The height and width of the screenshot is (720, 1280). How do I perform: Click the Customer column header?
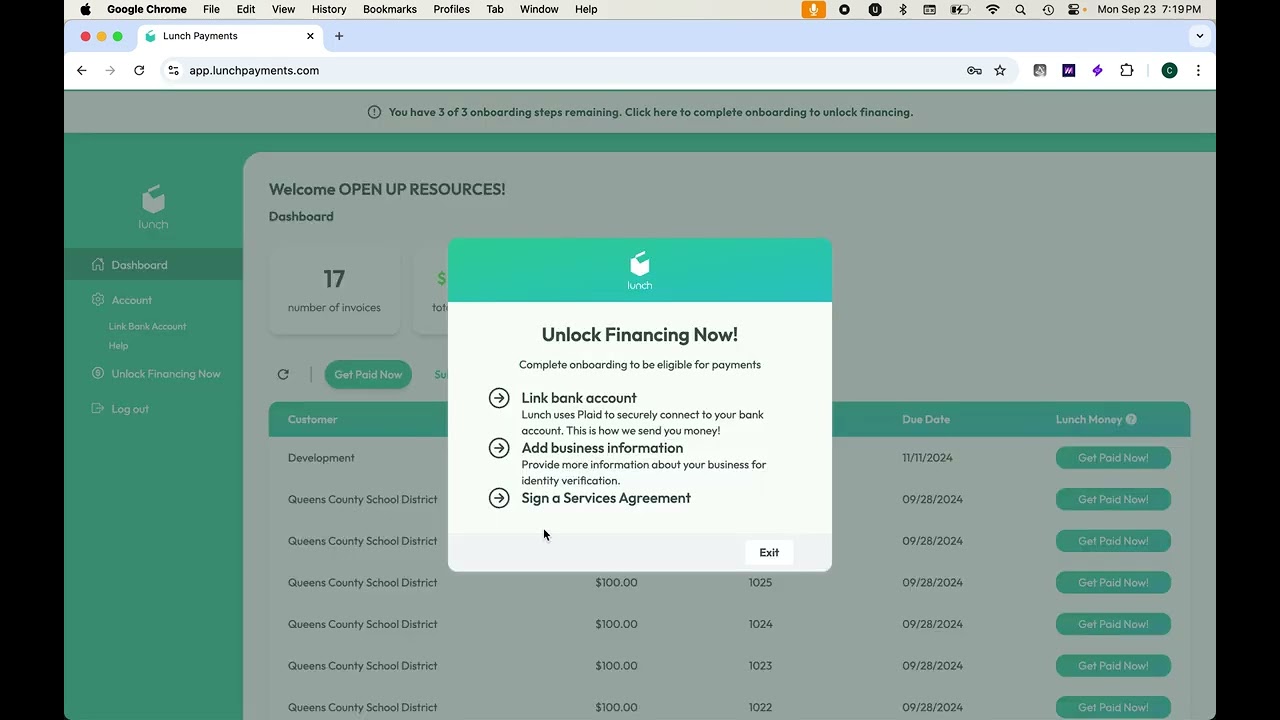(x=312, y=419)
